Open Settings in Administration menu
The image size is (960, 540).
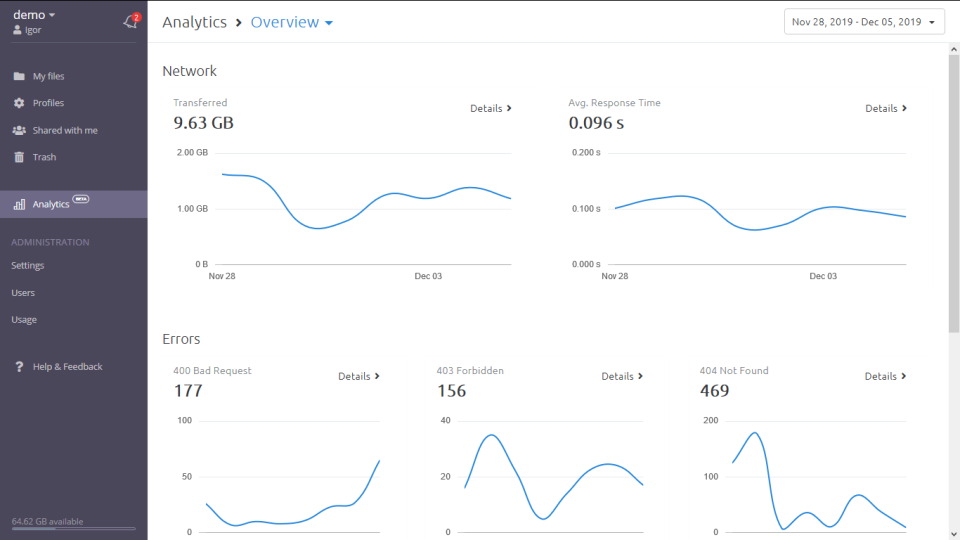pos(28,266)
